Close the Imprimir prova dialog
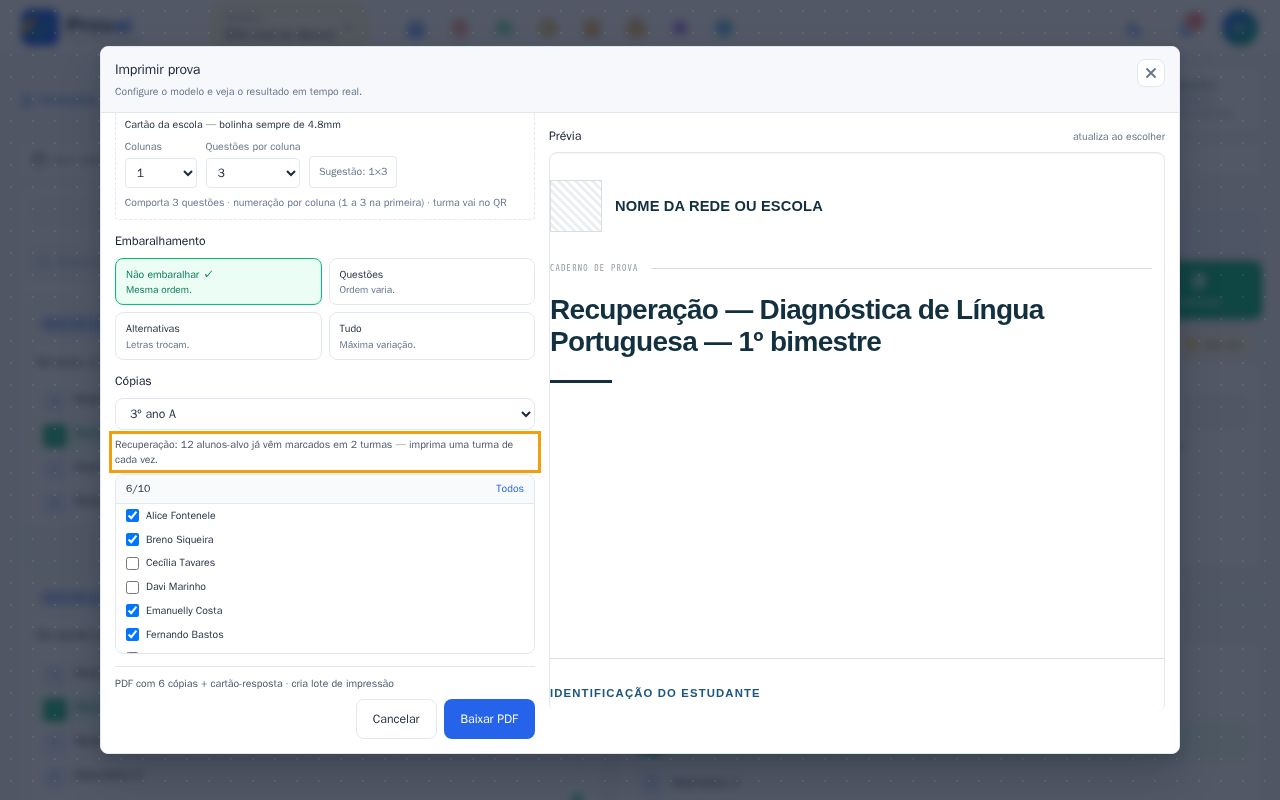 (x=1150, y=73)
